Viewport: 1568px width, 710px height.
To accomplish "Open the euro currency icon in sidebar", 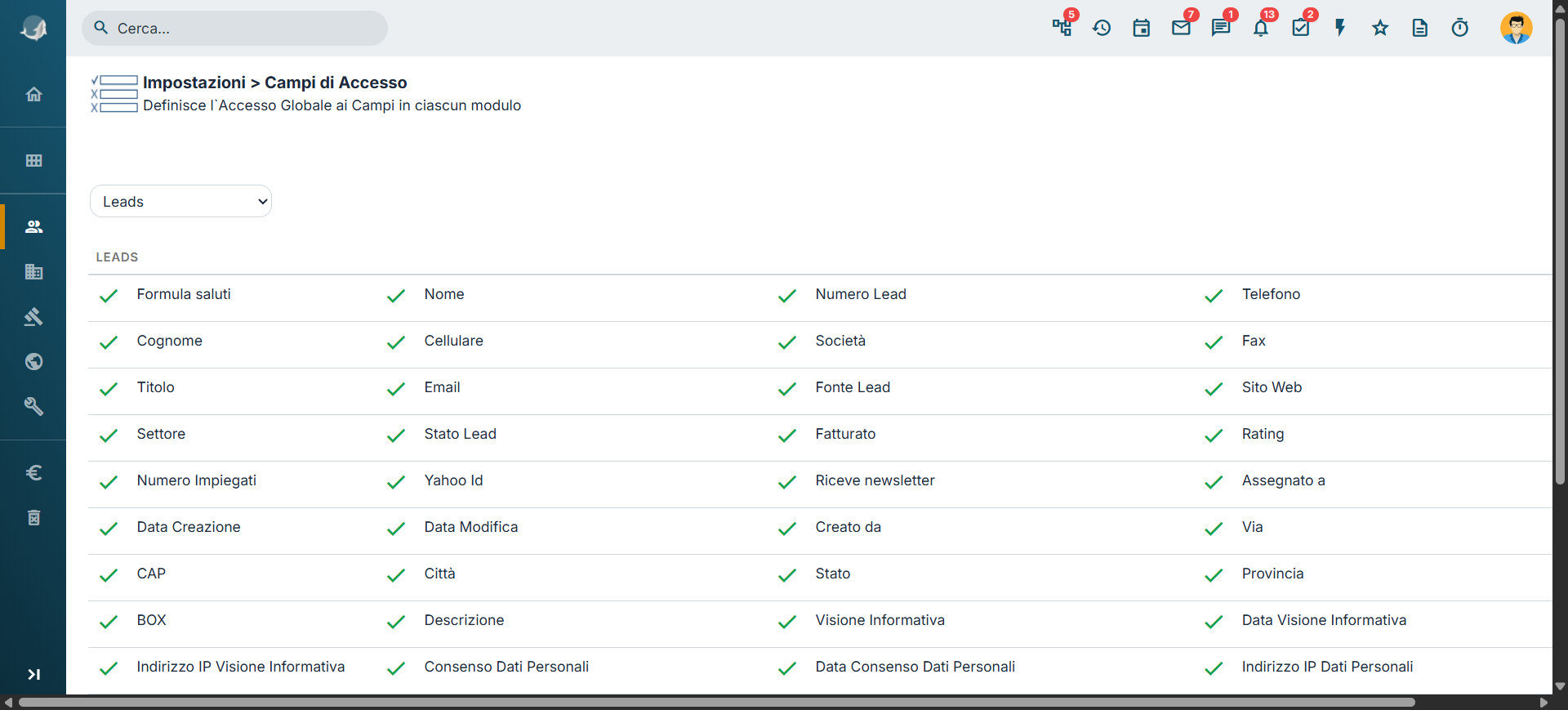I will point(33,472).
